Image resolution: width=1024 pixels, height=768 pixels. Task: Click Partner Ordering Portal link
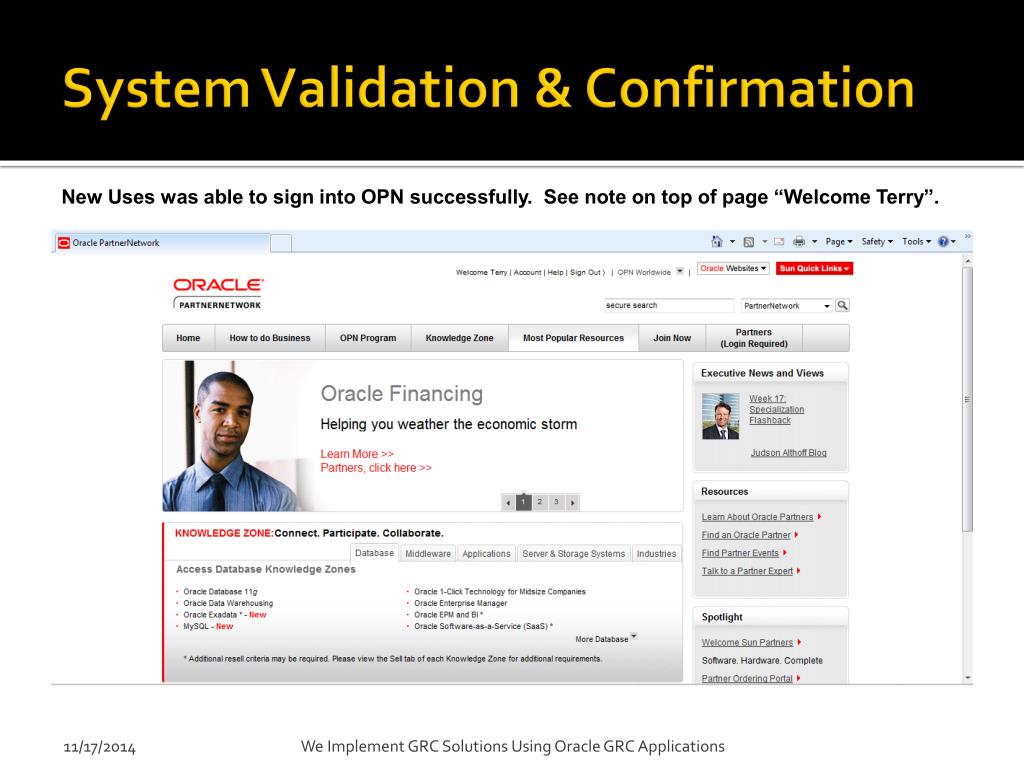tap(747, 679)
